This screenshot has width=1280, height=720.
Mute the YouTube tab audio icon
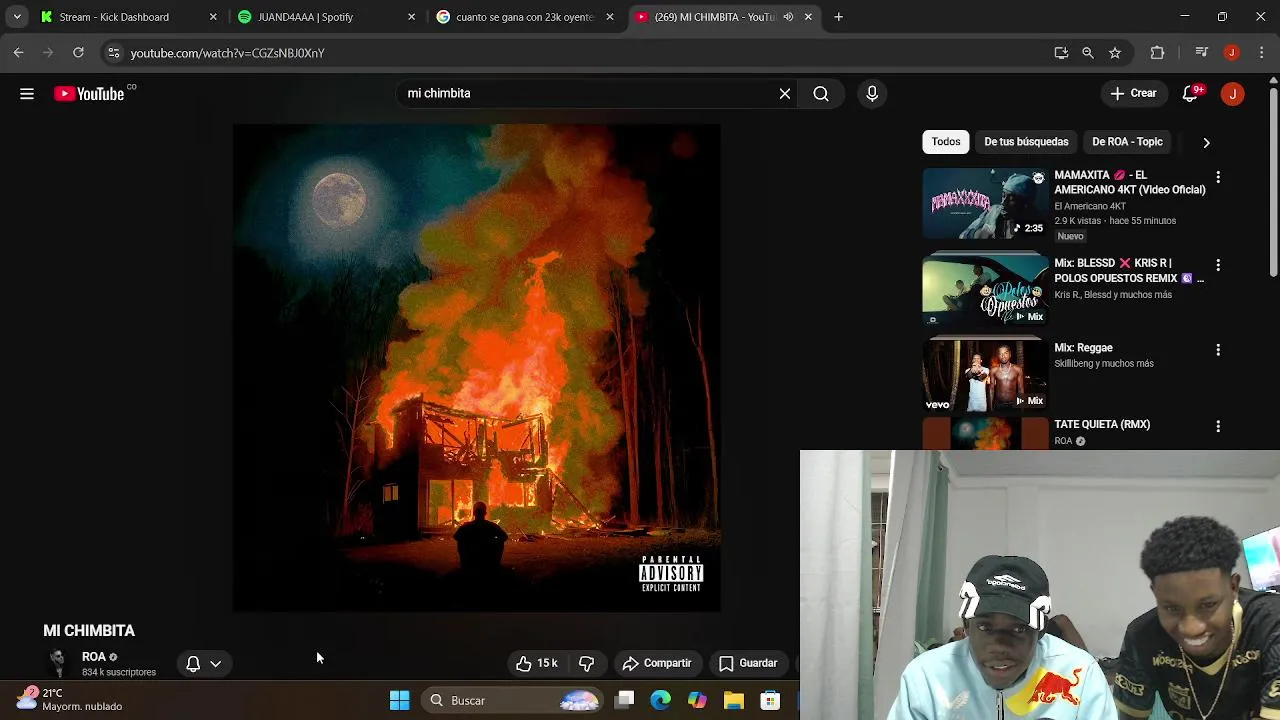[x=788, y=17]
